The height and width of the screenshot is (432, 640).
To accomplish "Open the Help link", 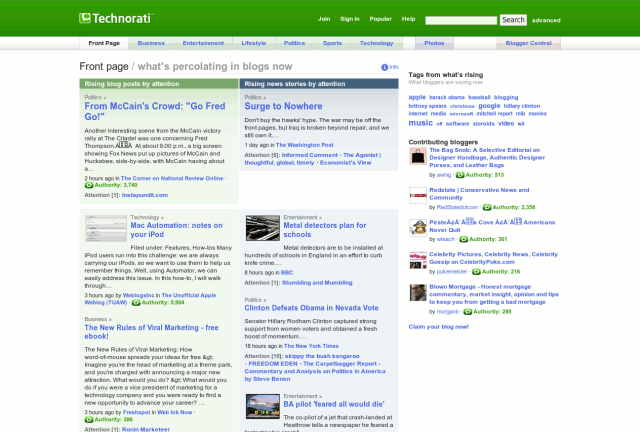I will 408,19.
